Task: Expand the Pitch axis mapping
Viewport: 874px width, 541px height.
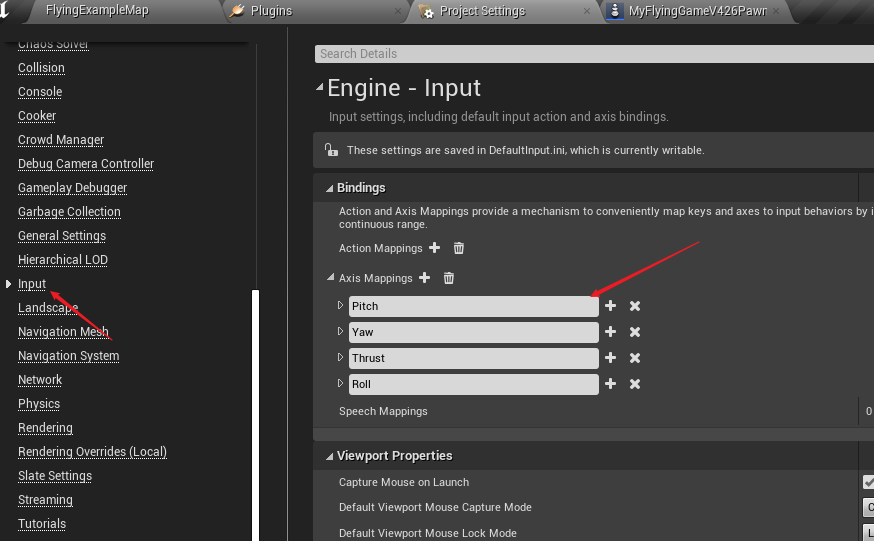Action: [x=340, y=305]
